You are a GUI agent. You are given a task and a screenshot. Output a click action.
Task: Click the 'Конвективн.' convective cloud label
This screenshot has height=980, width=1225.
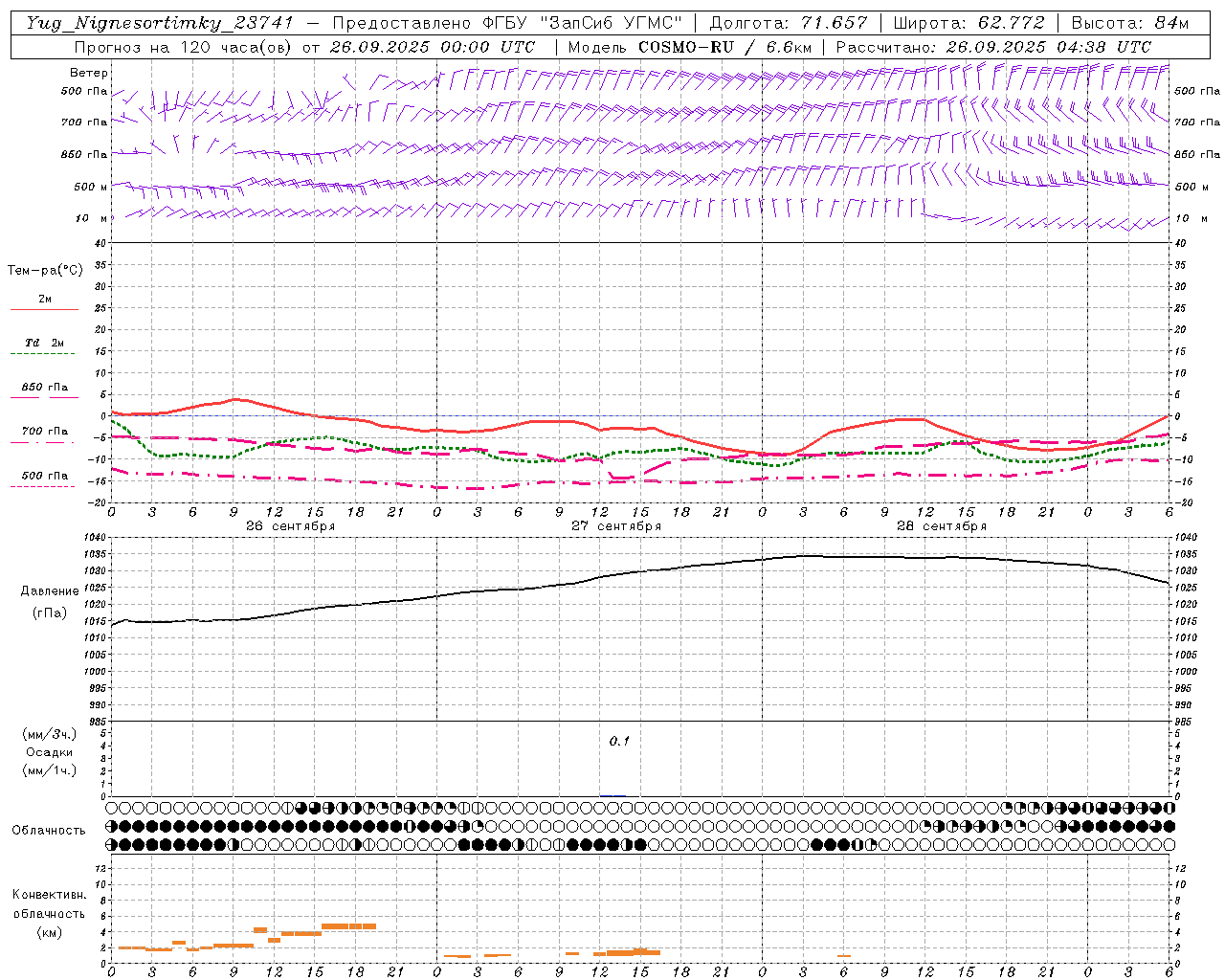(49, 895)
